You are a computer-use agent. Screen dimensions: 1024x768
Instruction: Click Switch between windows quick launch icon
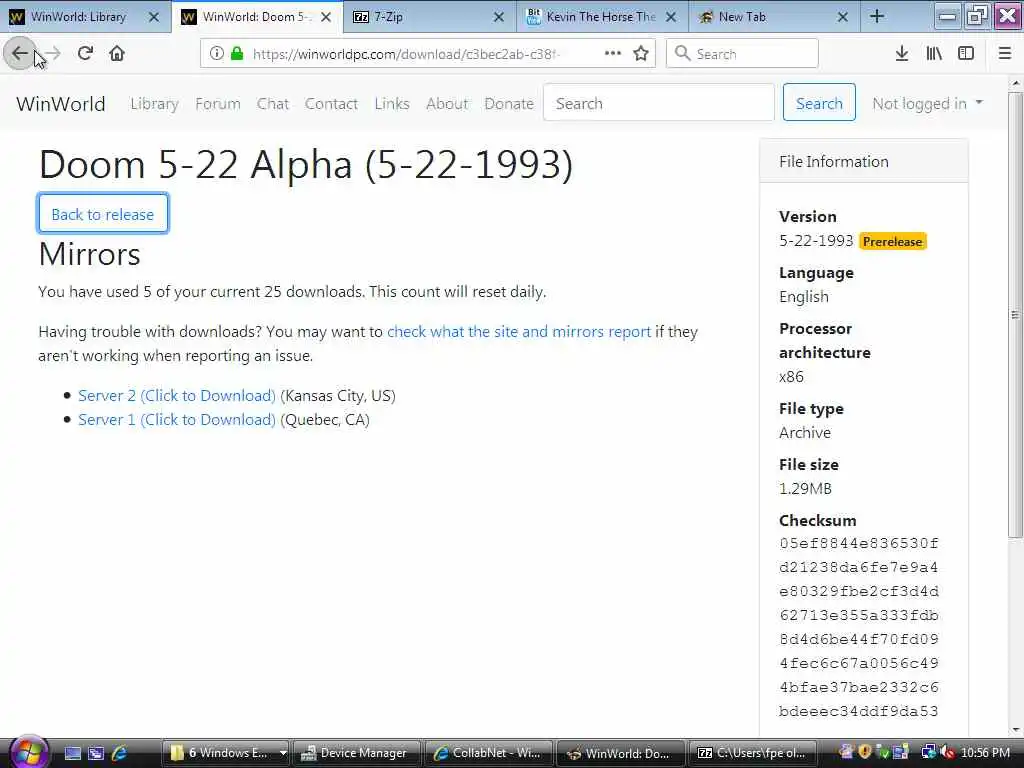tap(96, 753)
